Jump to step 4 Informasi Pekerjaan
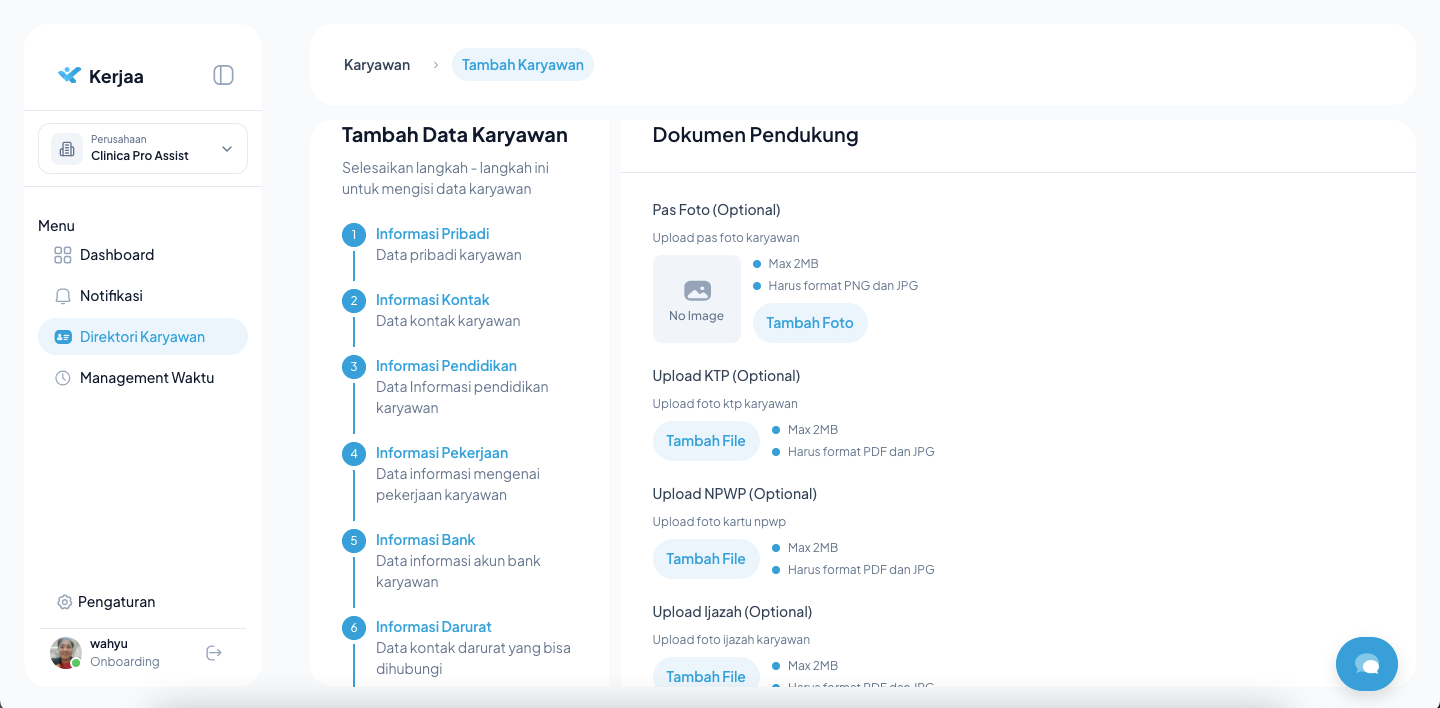Viewport: 1440px width, 708px height. coord(441,453)
